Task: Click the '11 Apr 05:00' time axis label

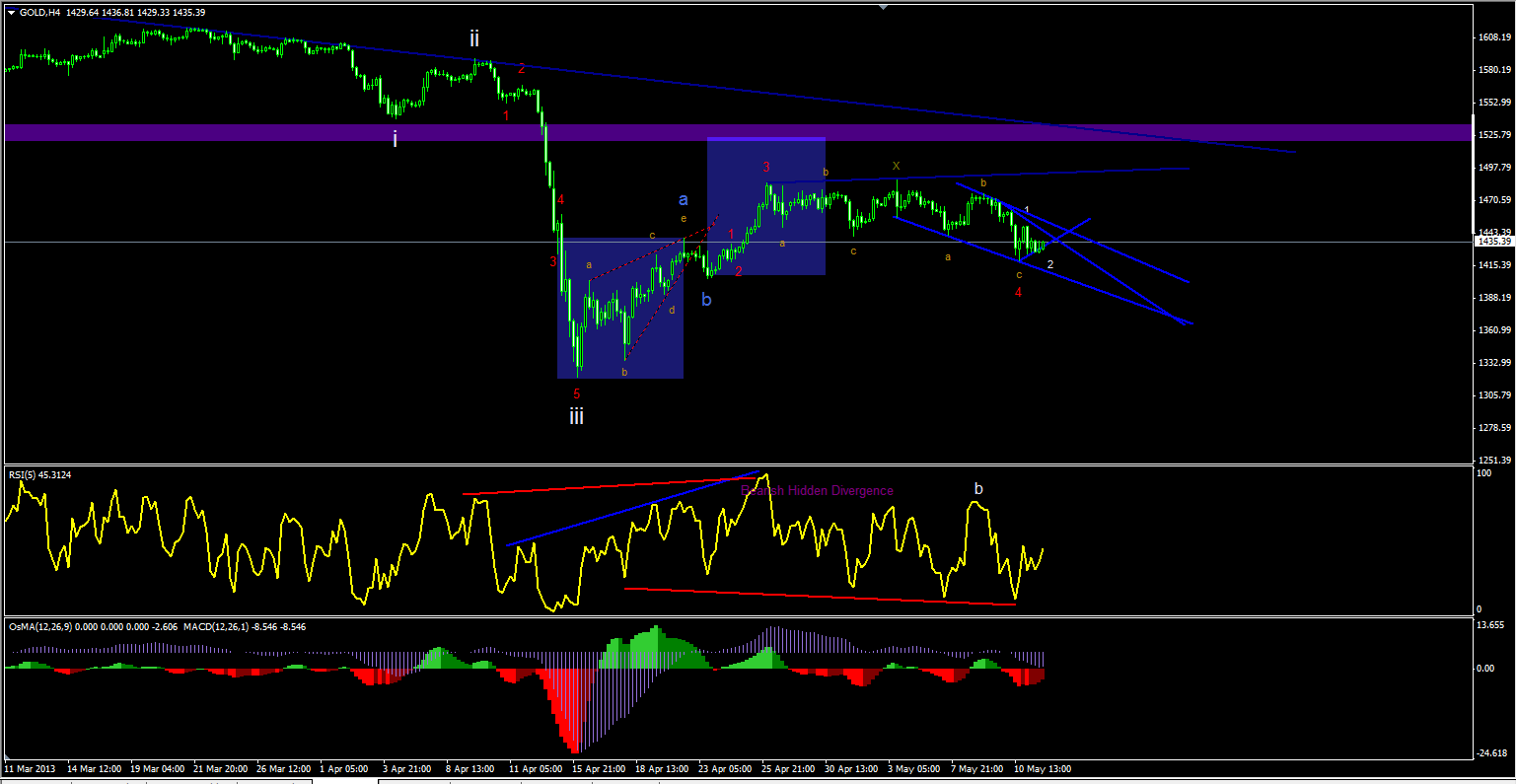Action: click(x=537, y=768)
